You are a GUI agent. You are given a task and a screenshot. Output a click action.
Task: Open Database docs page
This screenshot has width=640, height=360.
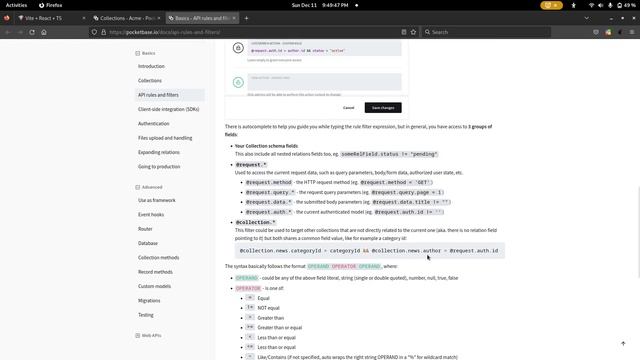tap(148, 243)
